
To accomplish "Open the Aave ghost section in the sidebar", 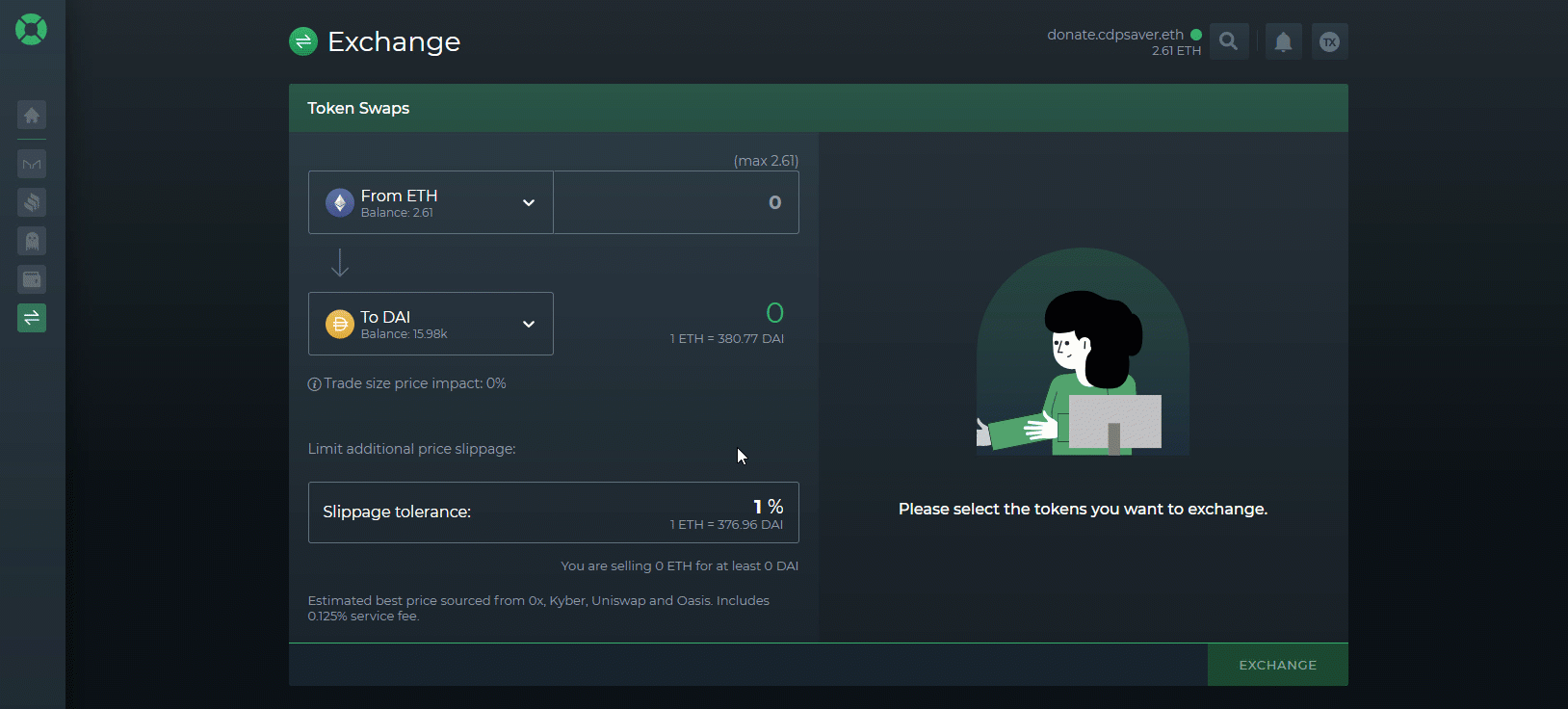I will click(32, 241).
